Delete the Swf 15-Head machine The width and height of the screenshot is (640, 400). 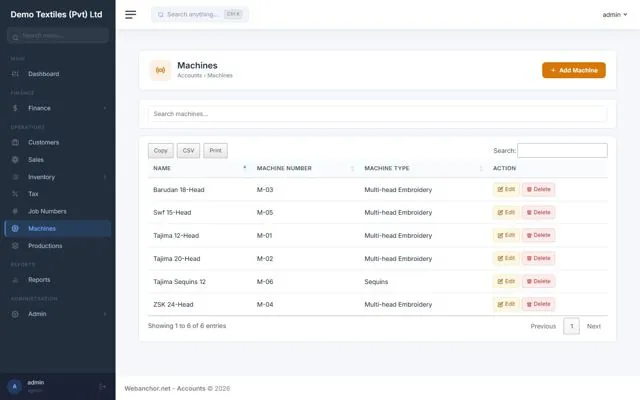point(538,212)
